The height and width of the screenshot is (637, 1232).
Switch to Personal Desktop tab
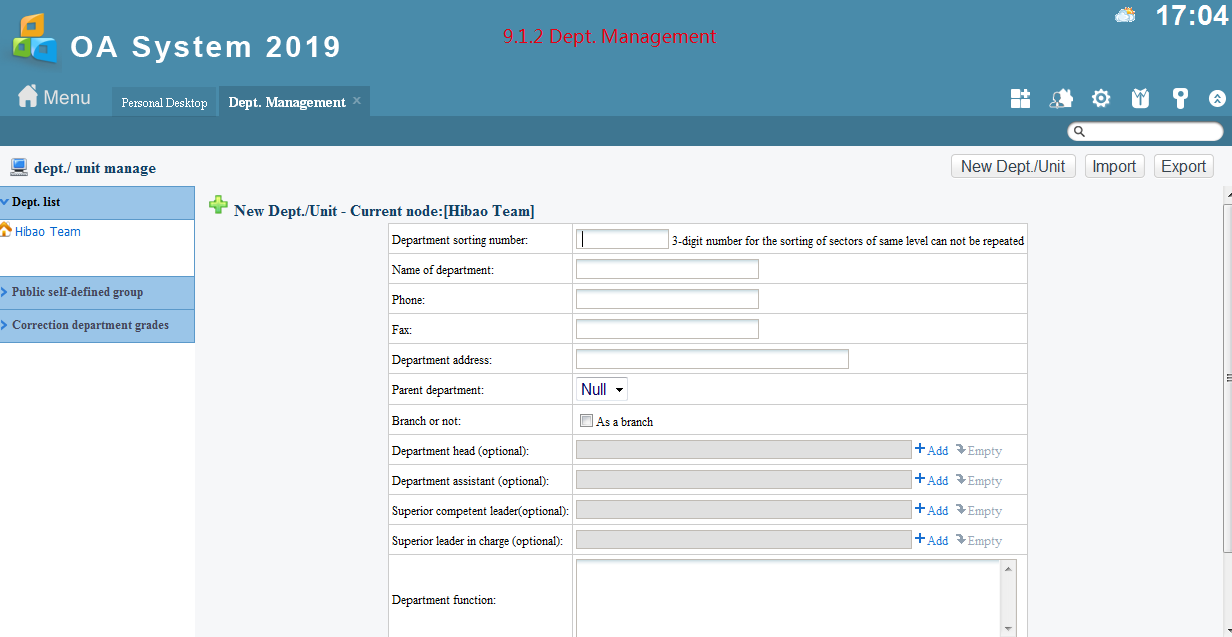pyautogui.click(x=164, y=102)
